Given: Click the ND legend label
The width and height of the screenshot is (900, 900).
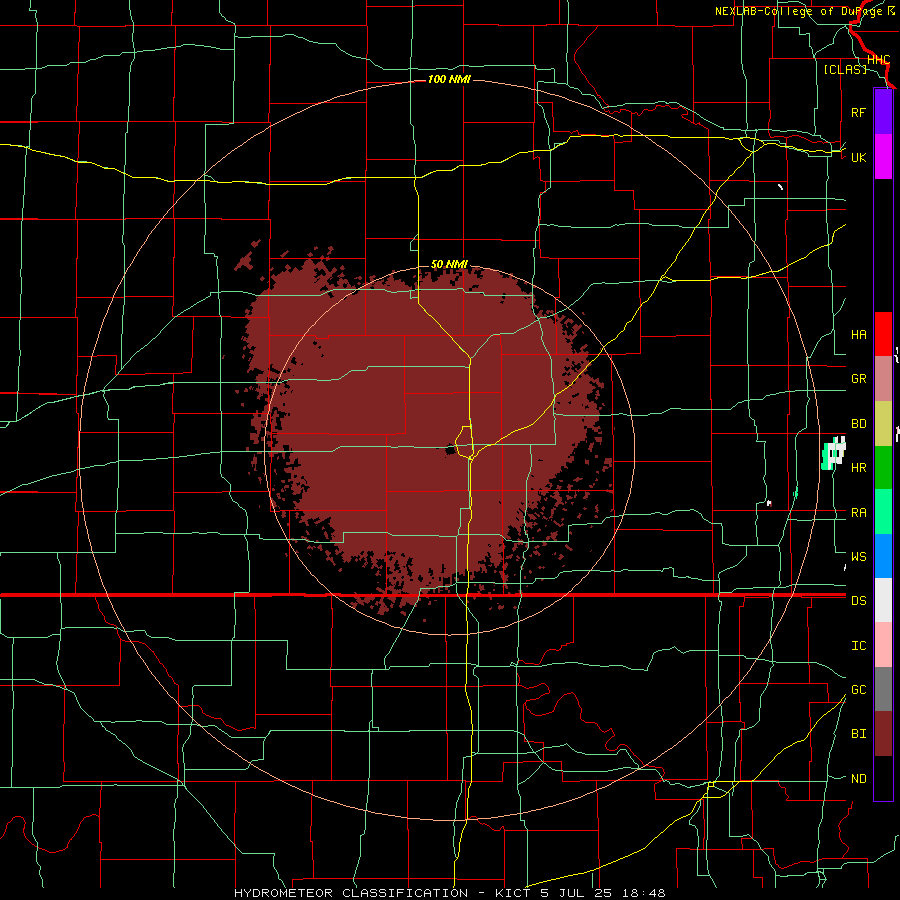Looking at the screenshot, I should (x=858, y=779).
